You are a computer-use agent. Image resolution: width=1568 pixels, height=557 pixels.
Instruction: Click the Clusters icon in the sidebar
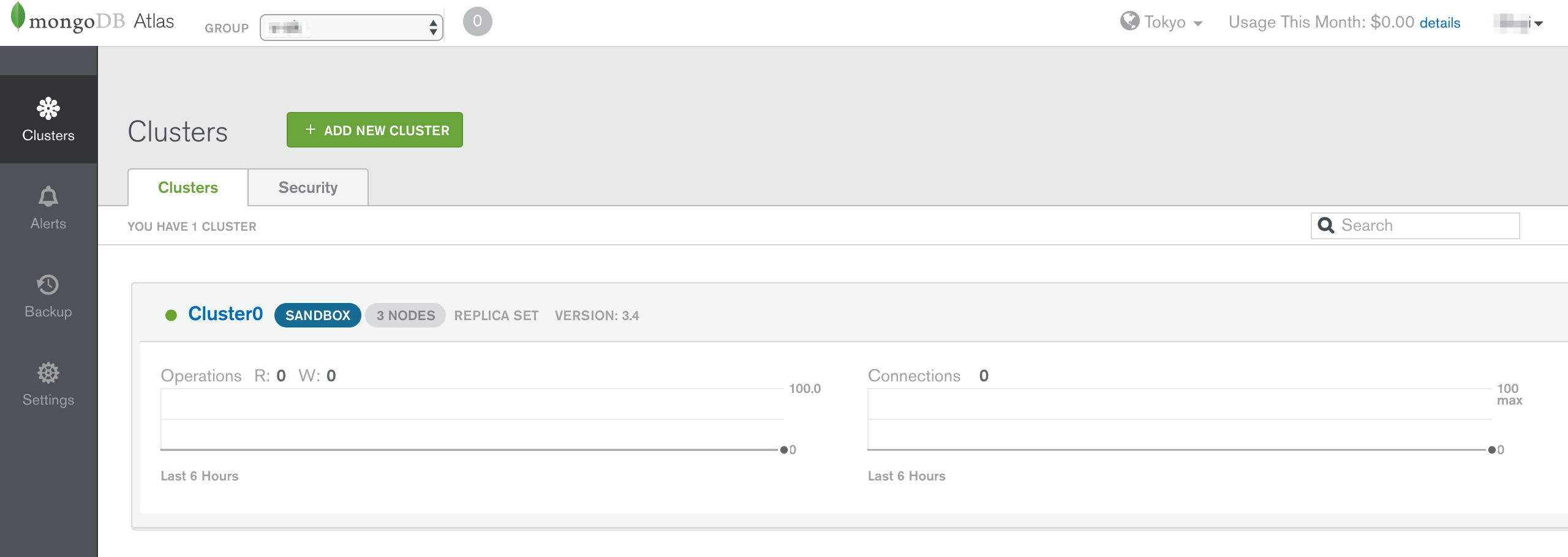click(48, 110)
